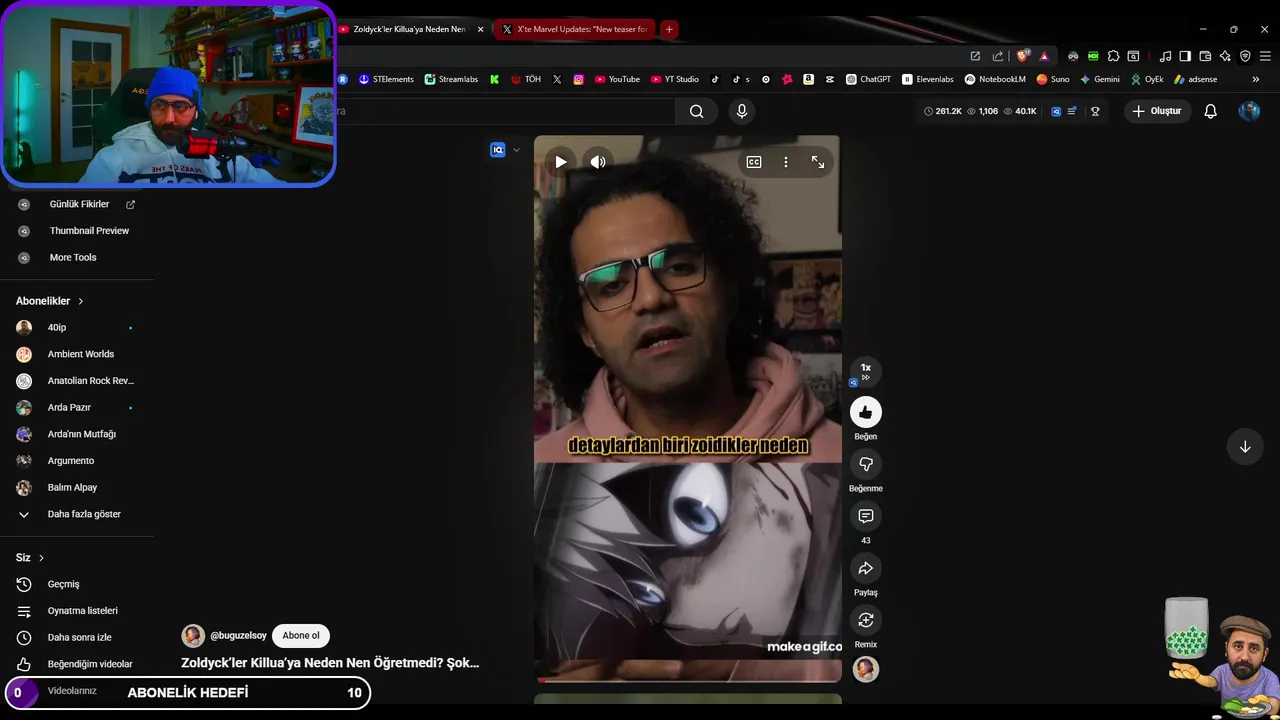Open the adsense bookmark
The height and width of the screenshot is (720, 1280).
[x=1196, y=79]
